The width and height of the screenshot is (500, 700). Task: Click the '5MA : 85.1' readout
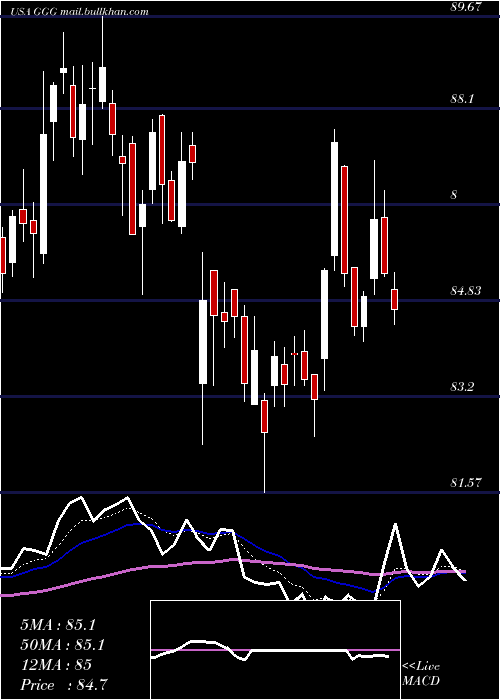[x=58, y=625]
